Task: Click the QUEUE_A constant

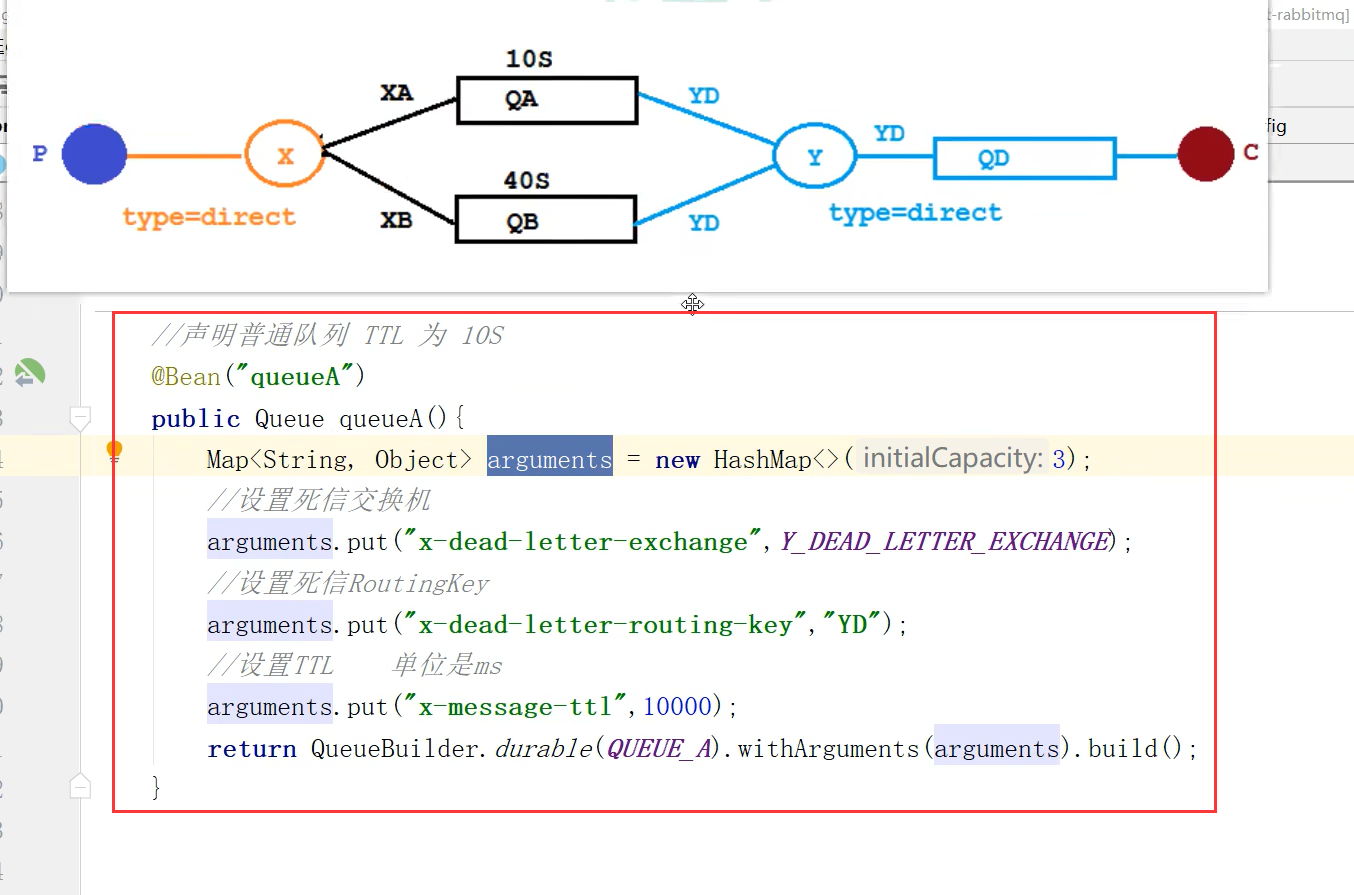Action: point(659,749)
